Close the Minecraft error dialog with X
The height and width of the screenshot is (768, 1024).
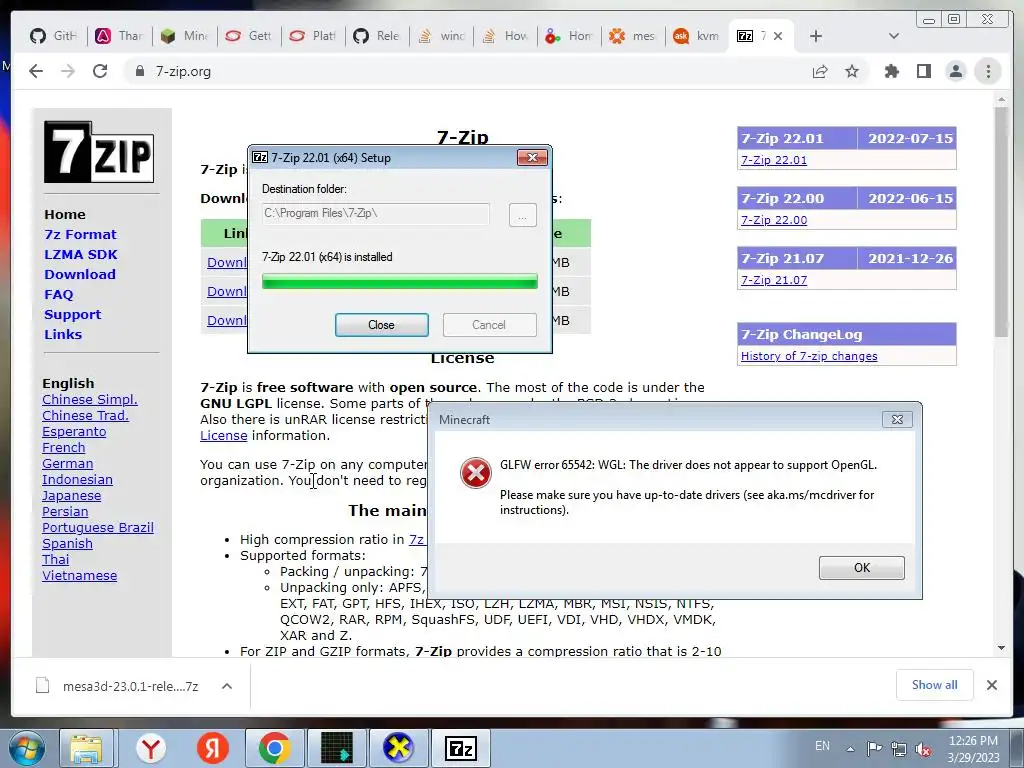click(x=897, y=419)
